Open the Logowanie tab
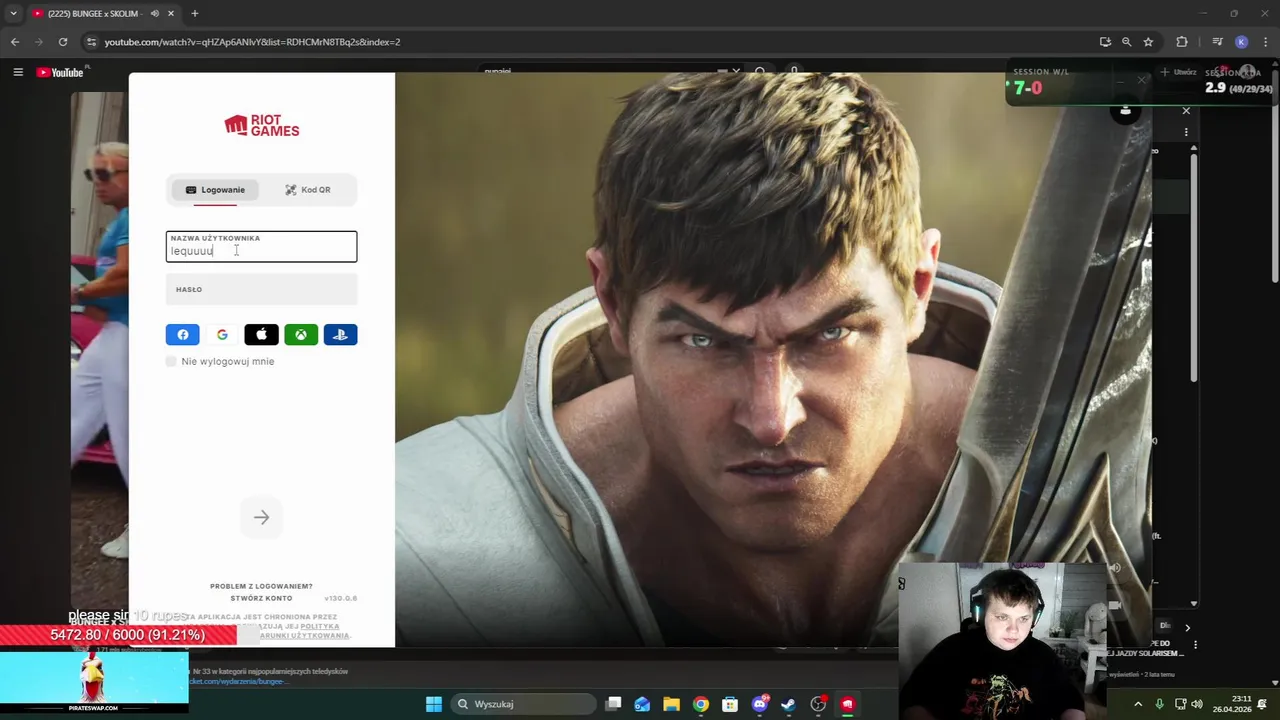The width and height of the screenshot is (1280, 720). coord(214,190)
